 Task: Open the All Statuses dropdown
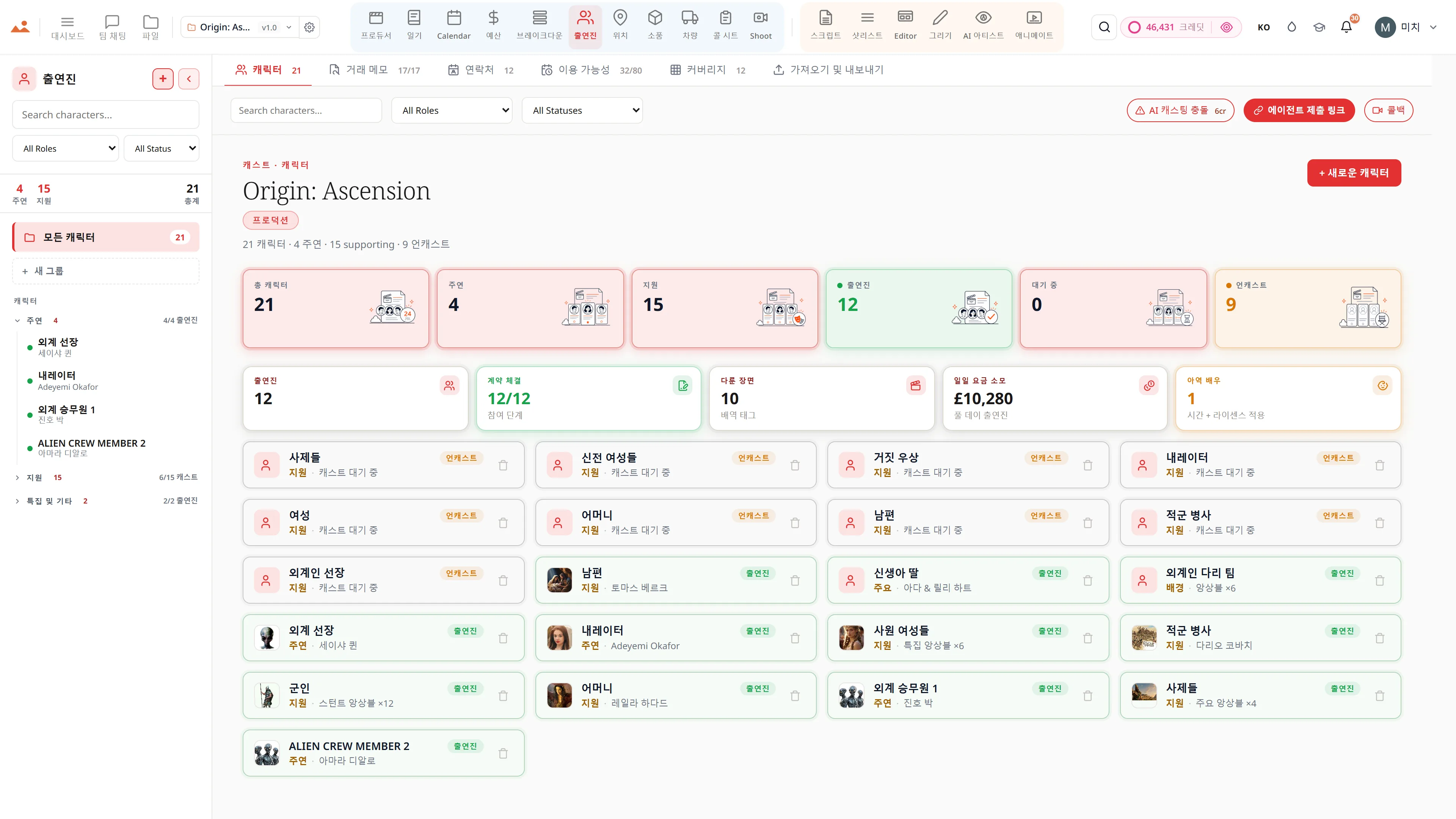pyautogui.click(x=582, y=110)
